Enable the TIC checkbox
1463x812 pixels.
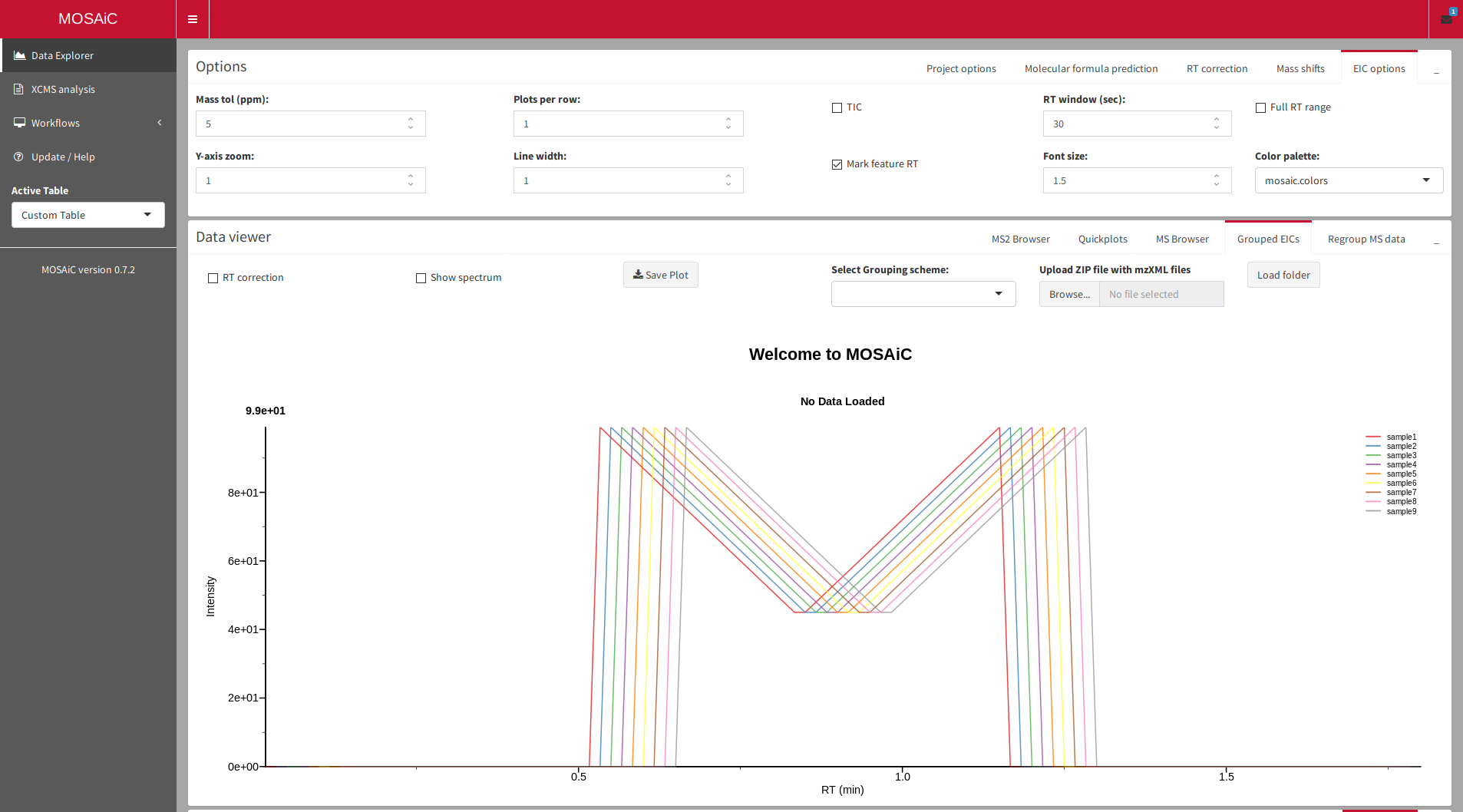837,108
